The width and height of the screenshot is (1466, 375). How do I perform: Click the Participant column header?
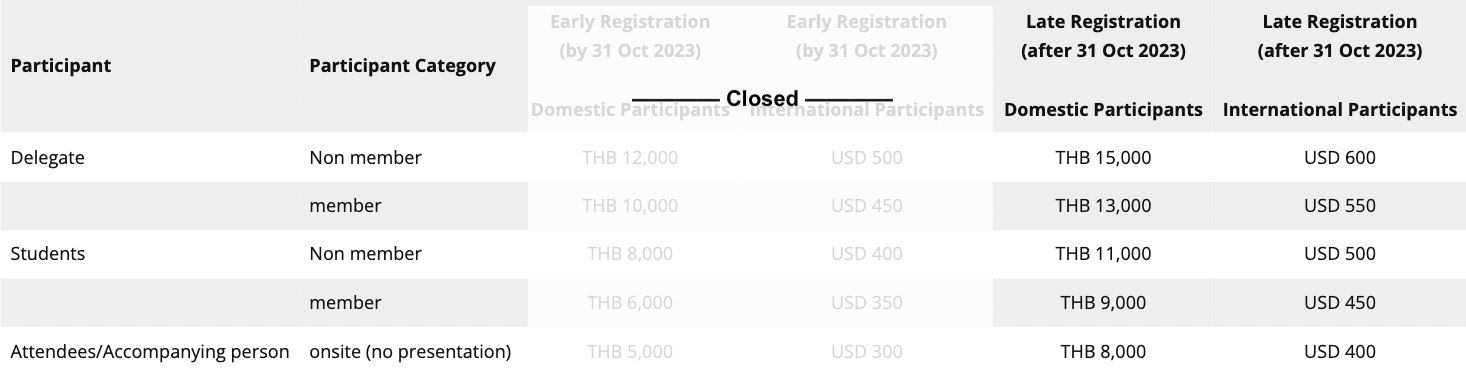coord(60,66)
